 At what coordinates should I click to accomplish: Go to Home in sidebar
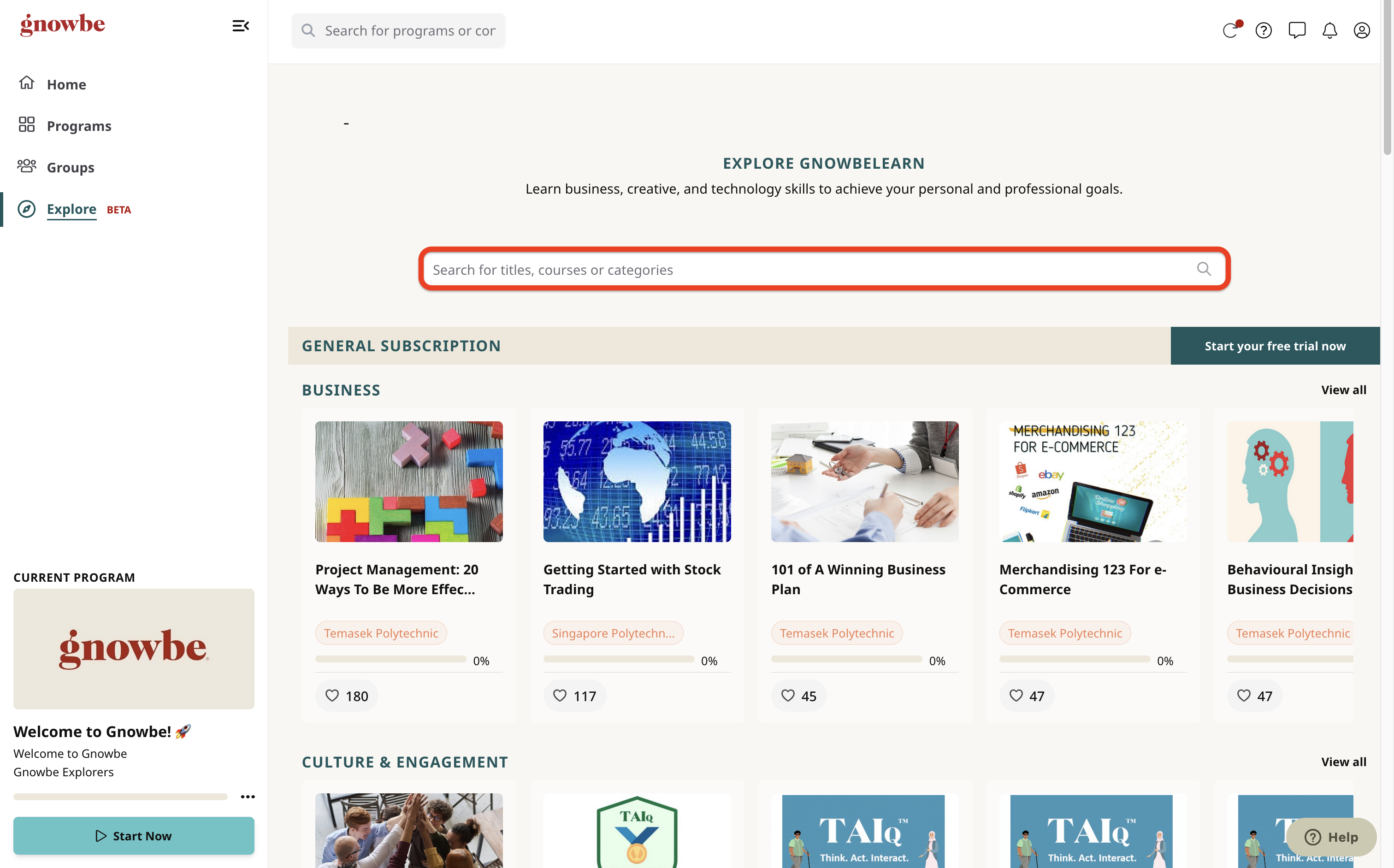(x=66, y=84)
